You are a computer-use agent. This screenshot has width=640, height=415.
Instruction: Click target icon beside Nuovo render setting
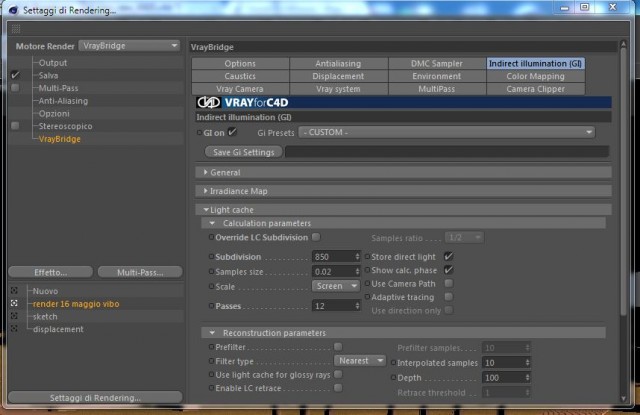14,291
